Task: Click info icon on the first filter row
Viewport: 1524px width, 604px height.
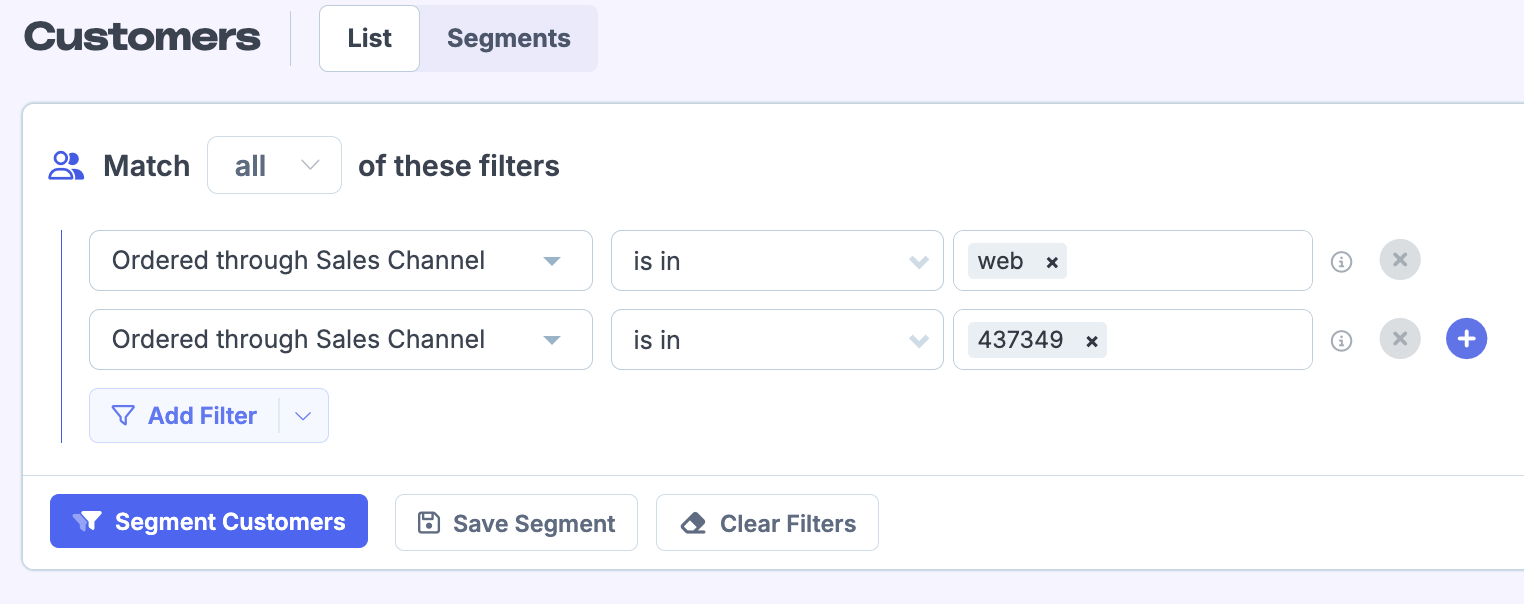Action: click(x=1341, y=262)
